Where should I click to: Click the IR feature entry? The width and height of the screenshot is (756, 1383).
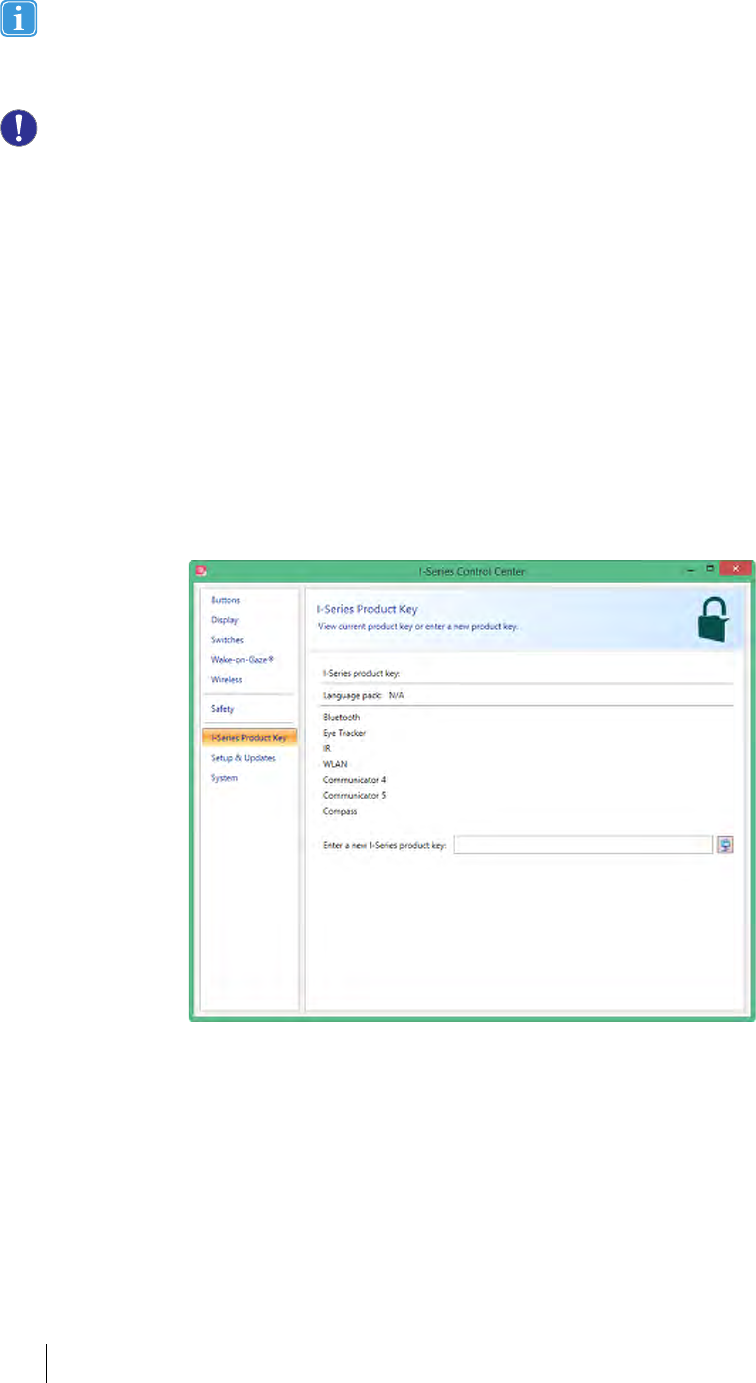(326, 748)
